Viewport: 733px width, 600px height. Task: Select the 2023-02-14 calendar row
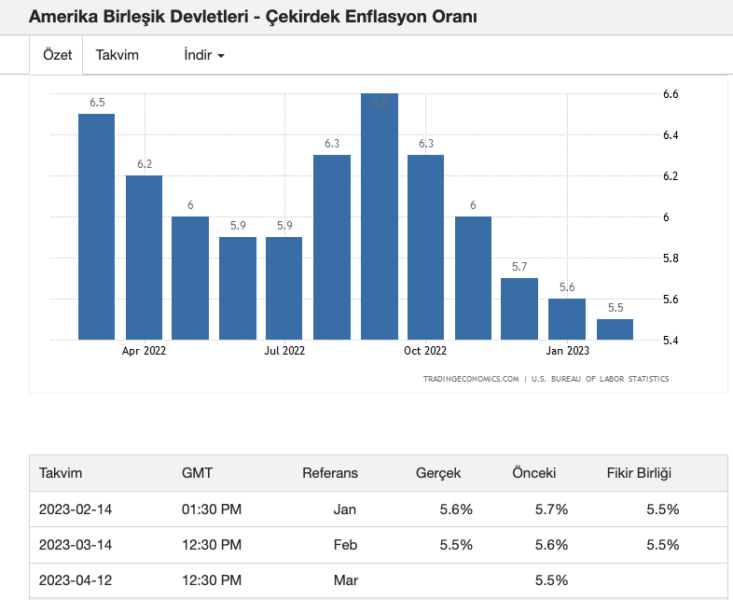pyautogui.click(x=378, y=509)
